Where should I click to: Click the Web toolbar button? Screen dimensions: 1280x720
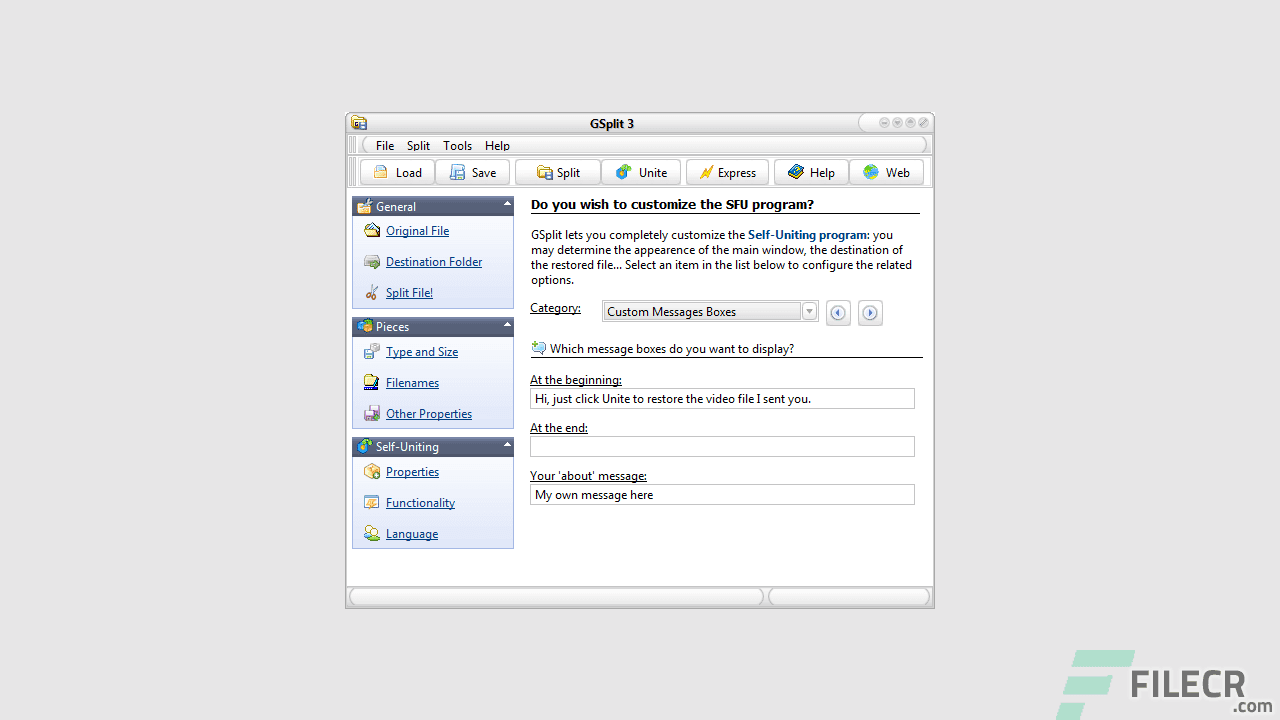886,172
